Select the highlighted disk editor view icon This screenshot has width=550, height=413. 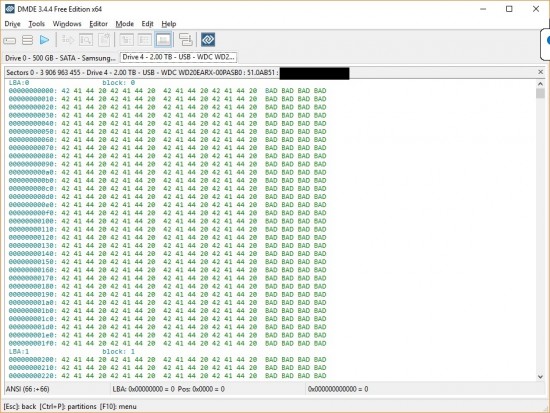click(x=163, y=40)
